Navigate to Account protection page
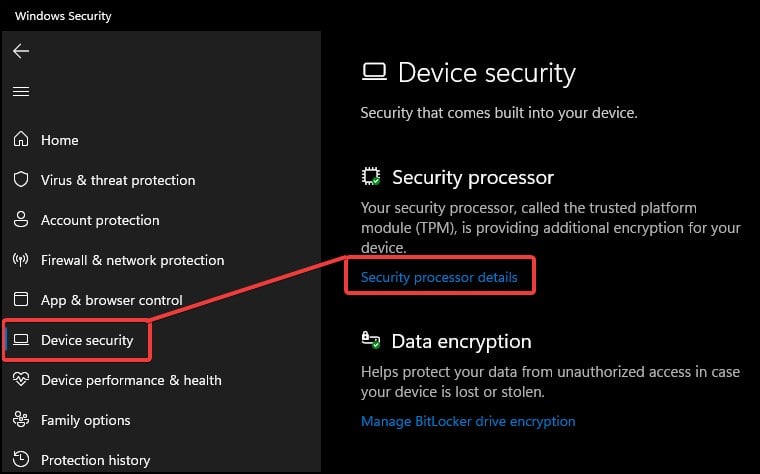The width and height of the screenshot is (760, 474). click(x=100, y=220)
